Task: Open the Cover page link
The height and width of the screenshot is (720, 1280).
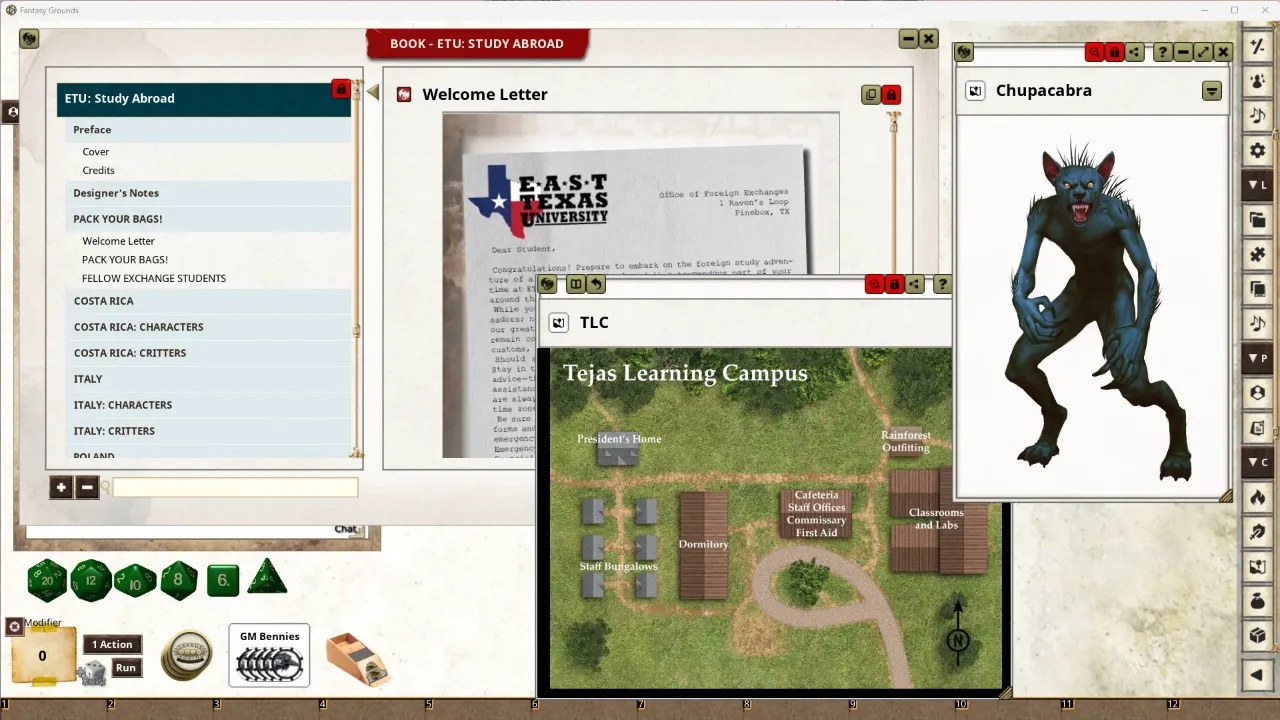Action: click(96, 152)
